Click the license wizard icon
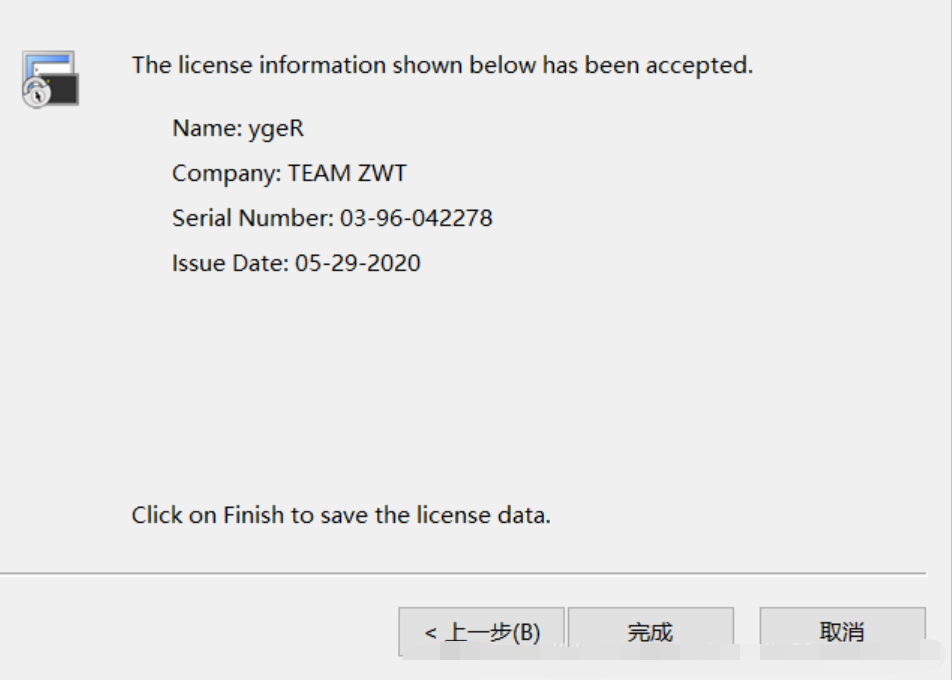Screen dimensions: 952x680 [x=51, y=78]
